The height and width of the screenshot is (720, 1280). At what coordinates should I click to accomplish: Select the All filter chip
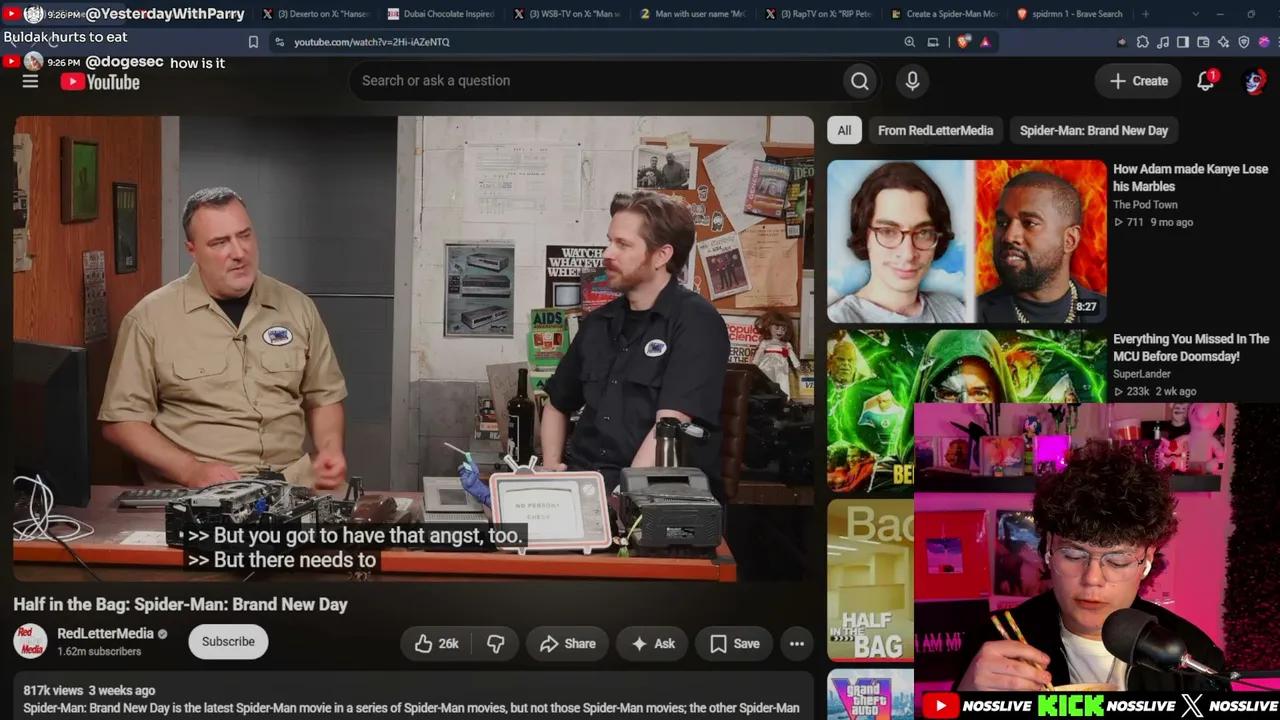844,130
